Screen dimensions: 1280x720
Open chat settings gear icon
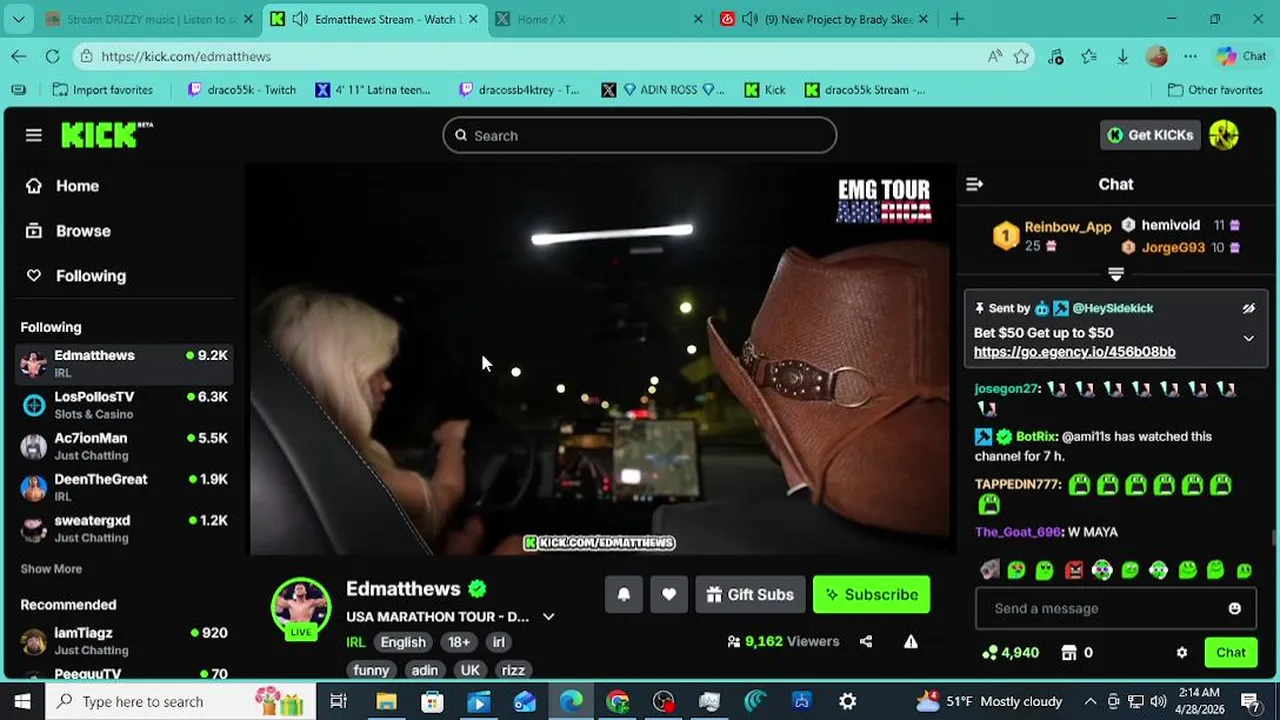[x=1181, y=652]
